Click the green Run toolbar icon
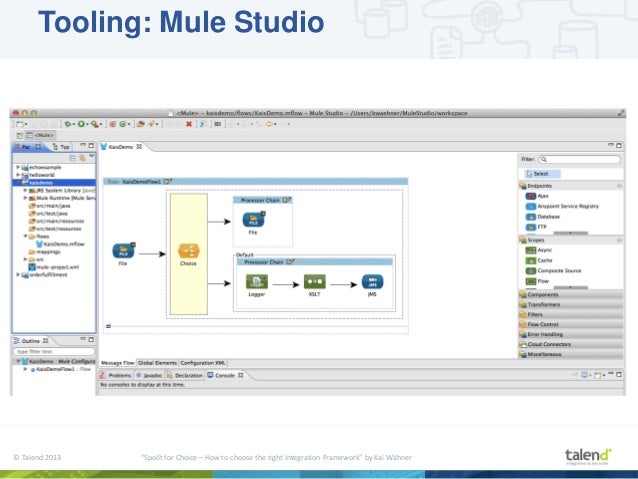 click(x=81, y=124)
